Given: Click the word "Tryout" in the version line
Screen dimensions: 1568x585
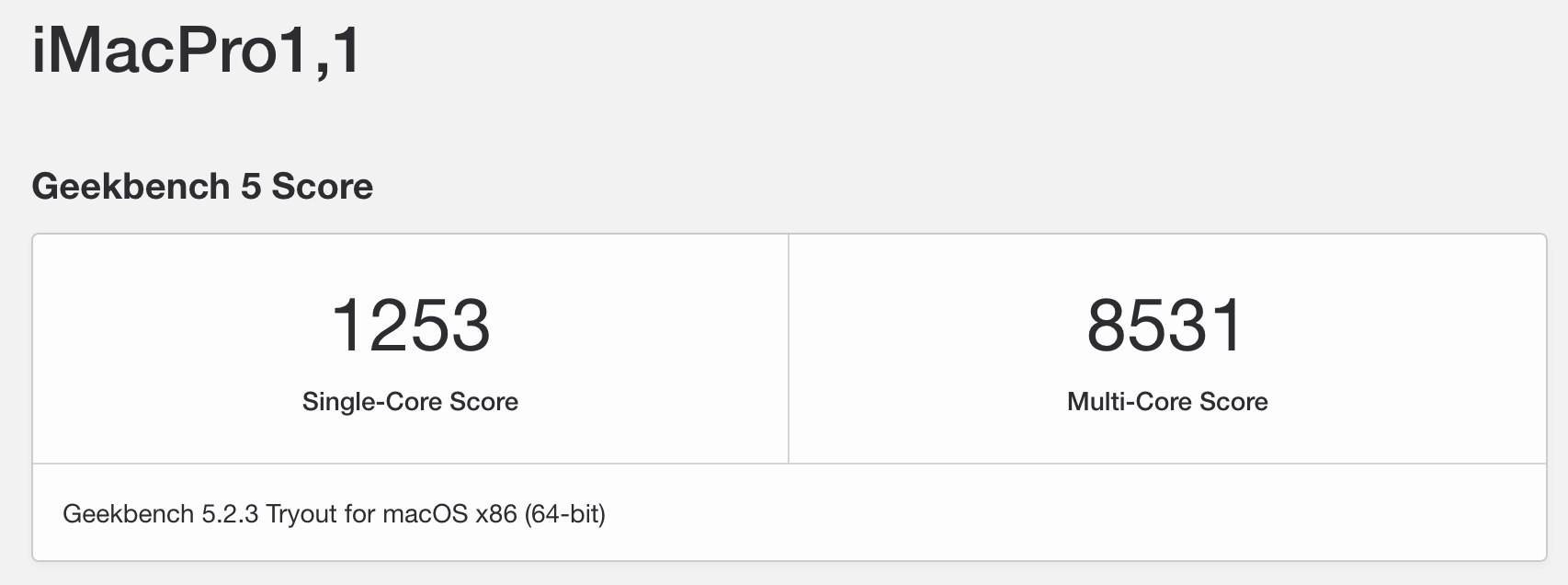Looking at the screenshot, I should (x=301, y=513).
